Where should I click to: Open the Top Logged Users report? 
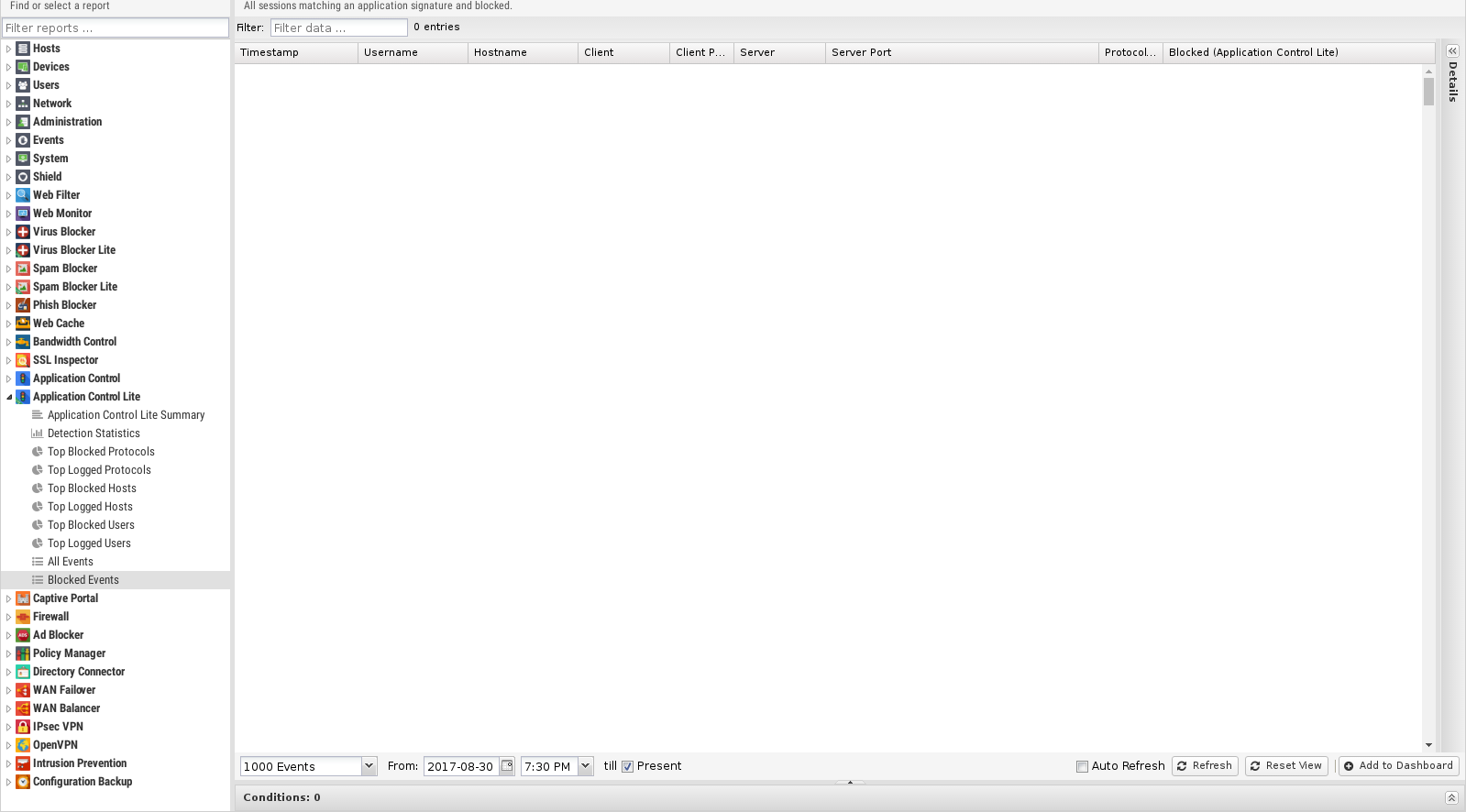coord(89,543)
